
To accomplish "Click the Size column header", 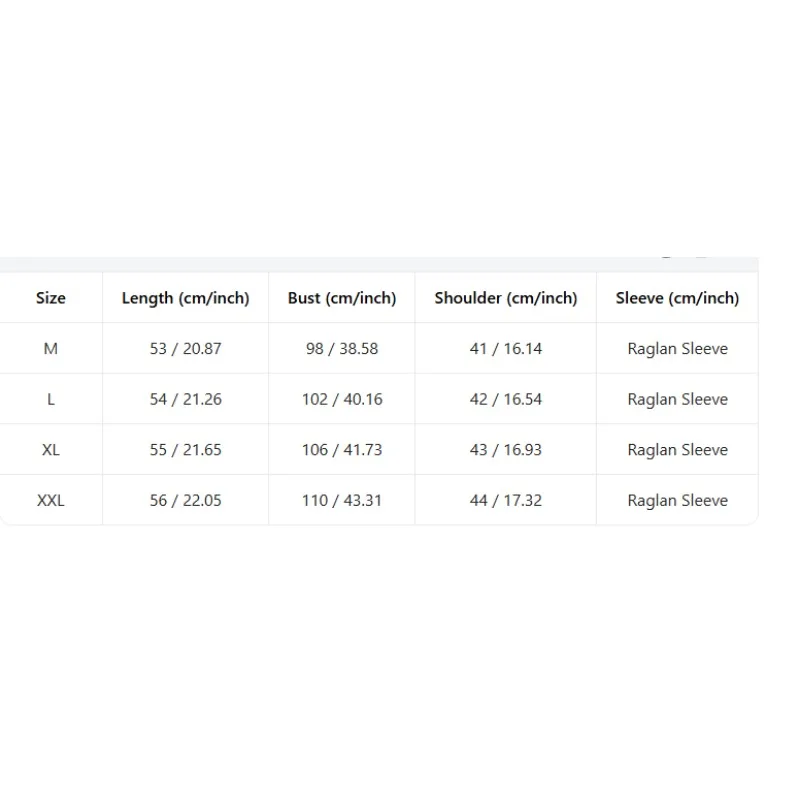I will coord(51,297).
